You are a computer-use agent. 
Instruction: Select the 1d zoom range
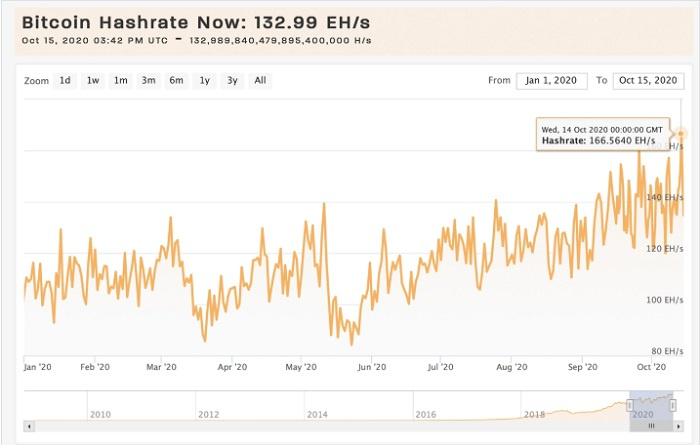pos(65,81)
